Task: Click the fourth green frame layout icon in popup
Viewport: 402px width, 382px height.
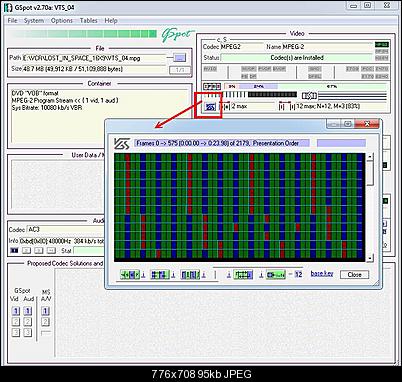Action: click(243, 275)
